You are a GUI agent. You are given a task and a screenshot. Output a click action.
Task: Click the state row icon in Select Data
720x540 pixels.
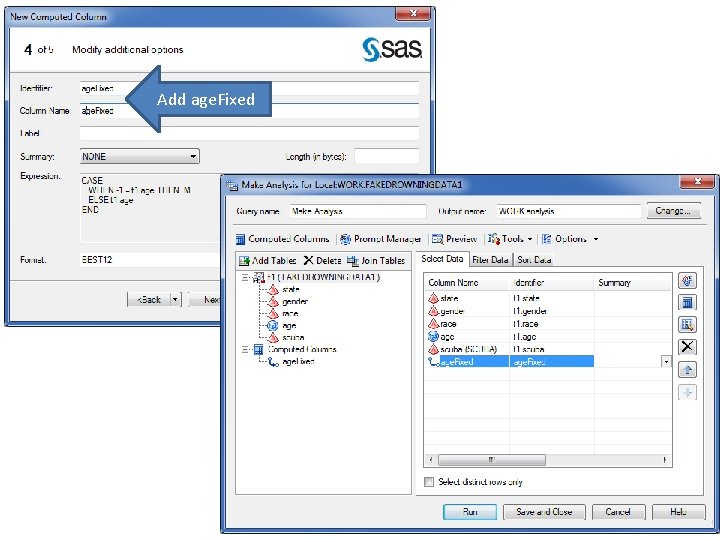click(433, 298)
